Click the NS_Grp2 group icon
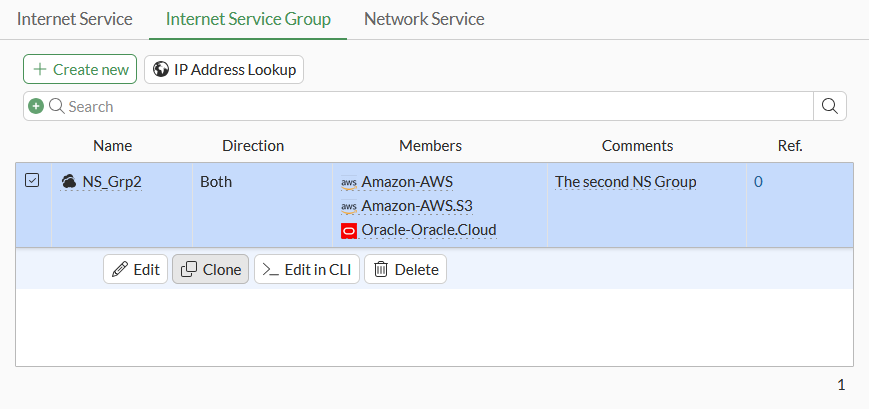This screenshot has width=869, height=409. (69, 182)
